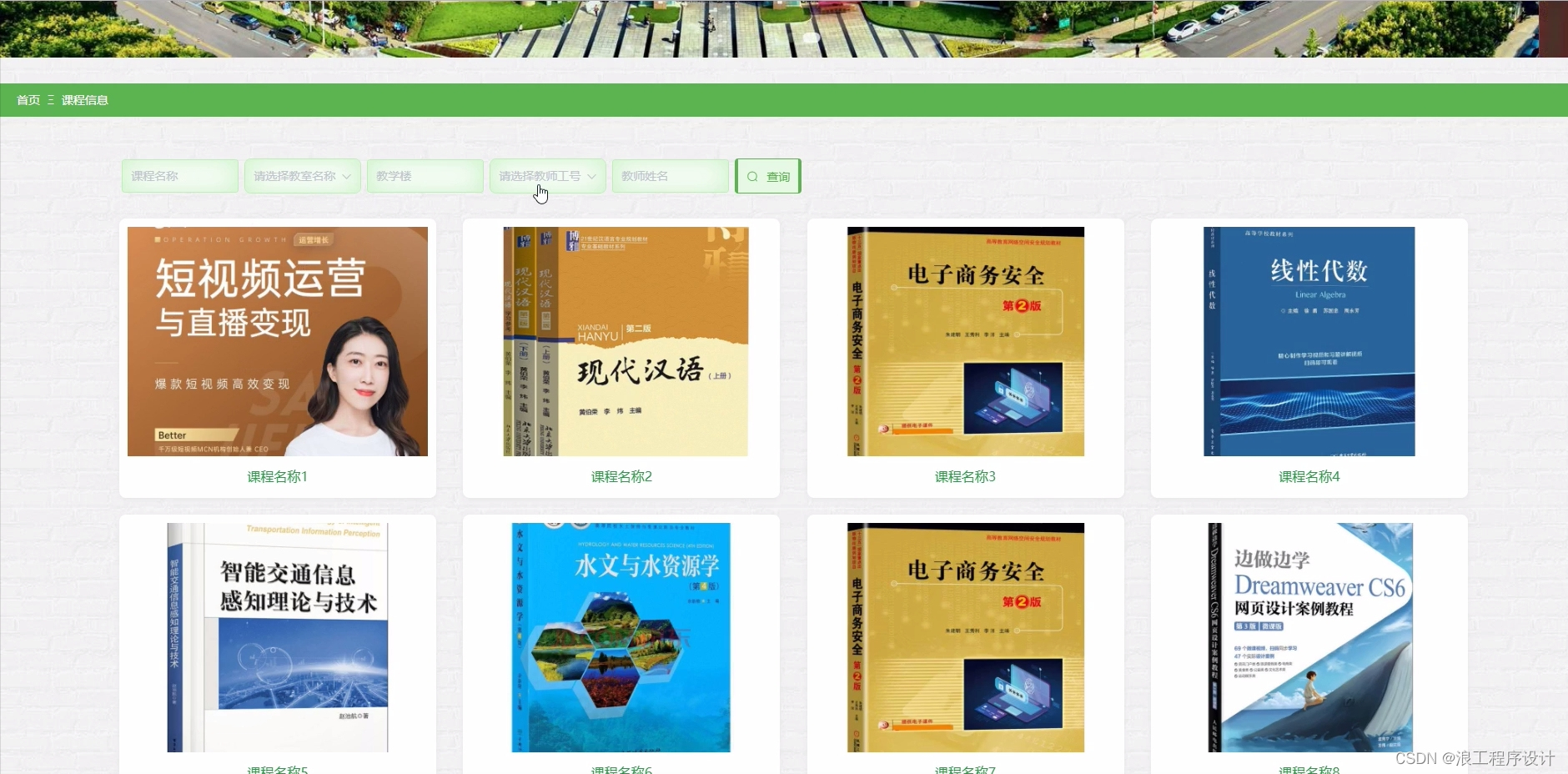Viewport: 1568px width, 774px height.
Task: Open the 水文与水资源学 book cover
Action: 621,637
